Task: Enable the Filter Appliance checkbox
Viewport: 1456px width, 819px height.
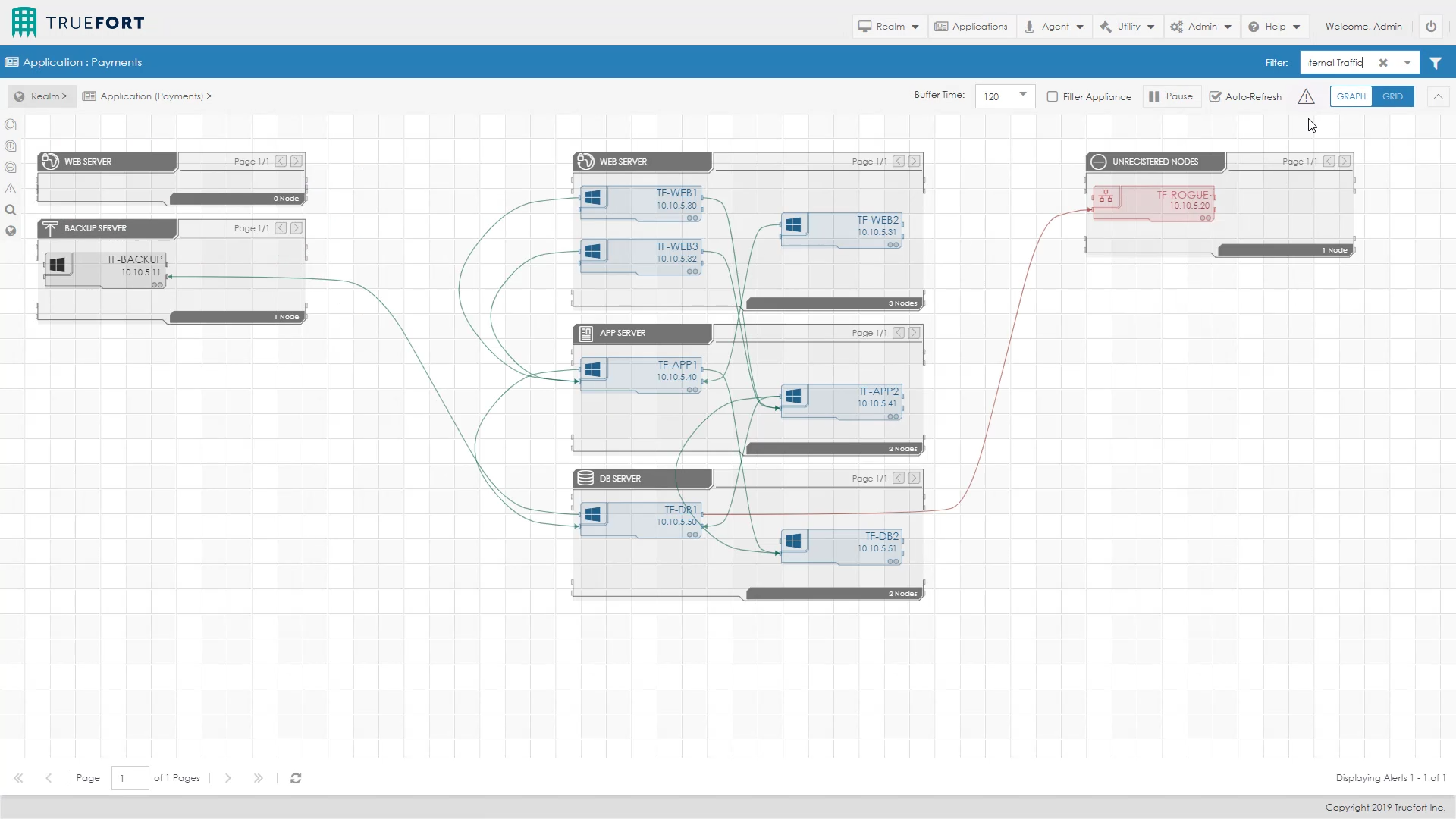Action: pyautogui.click(x=1052, y=96)
